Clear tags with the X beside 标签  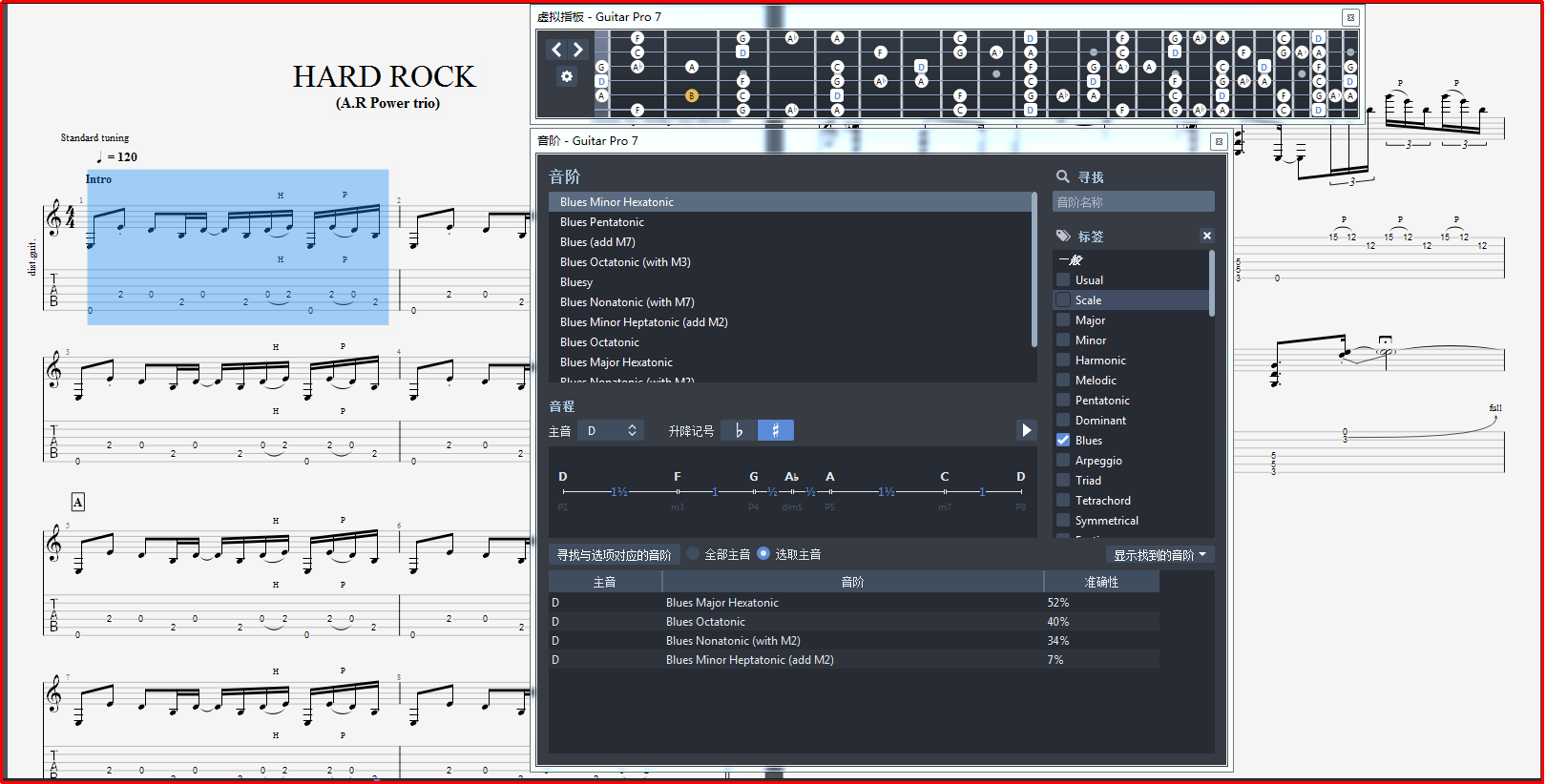pos(1206,236)
